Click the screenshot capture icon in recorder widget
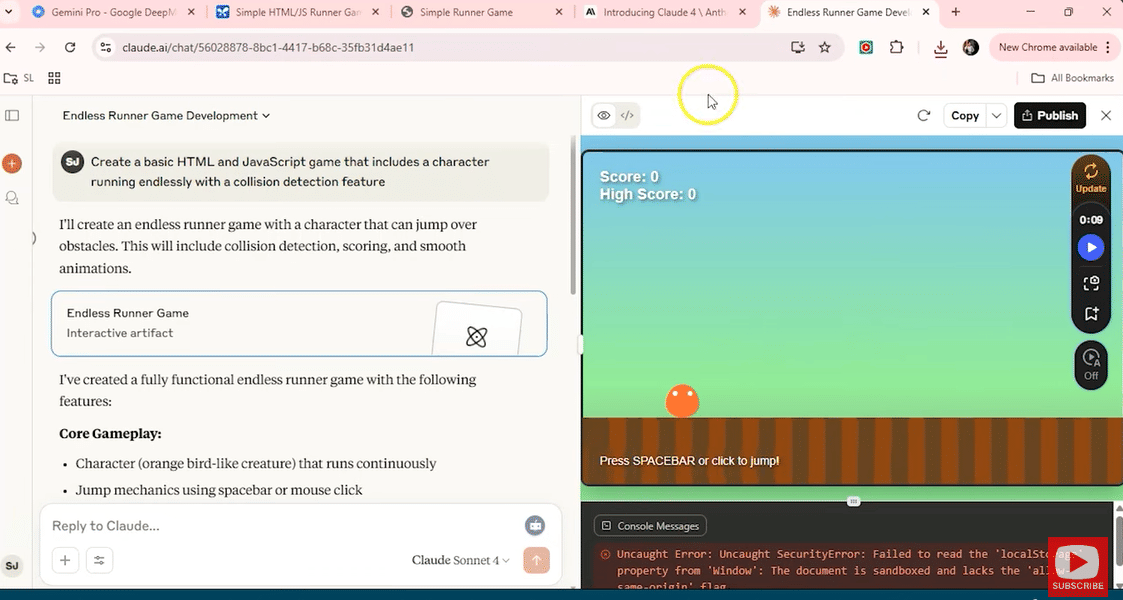The image size is (1123, 600). [x=1091, y=283]
